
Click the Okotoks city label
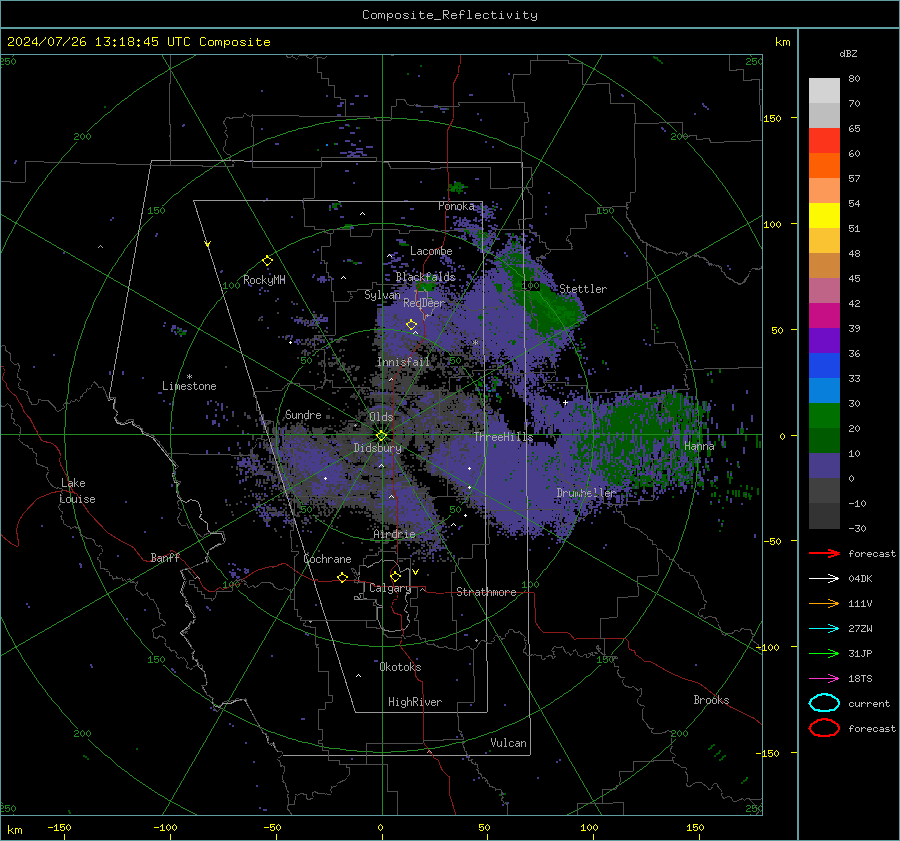click(x=400, y=667)
